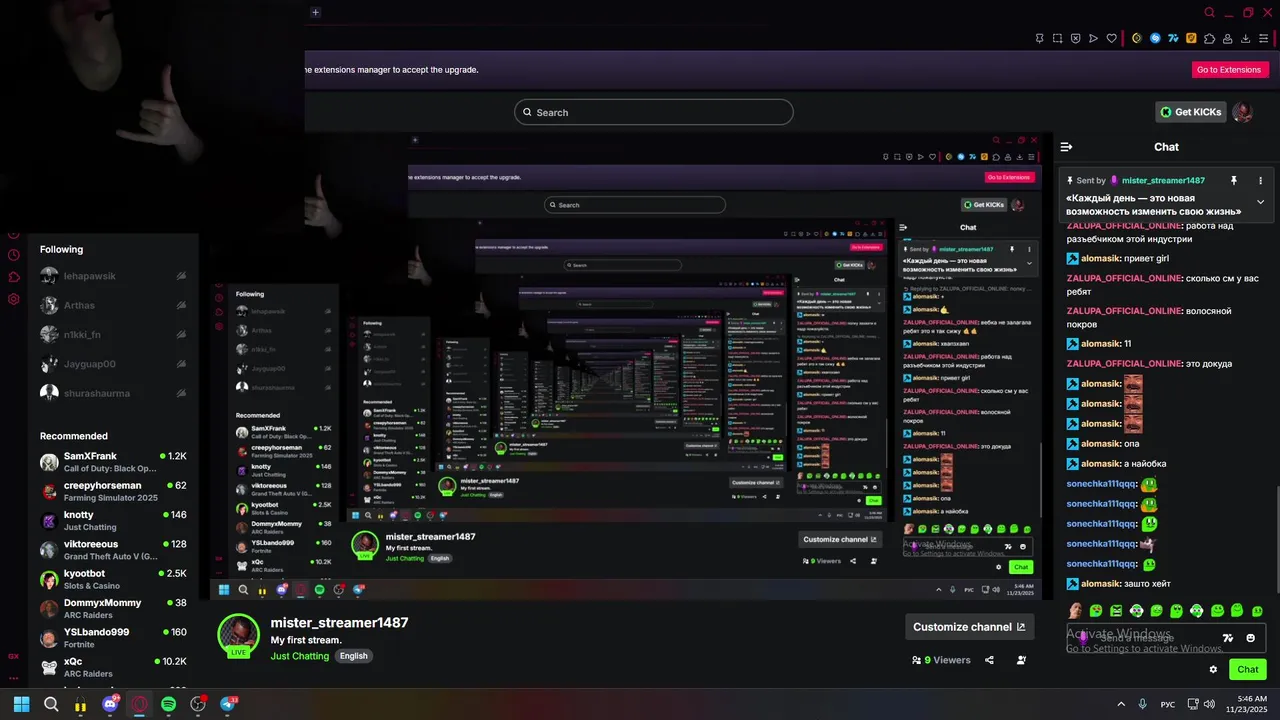This screenshot has height=720, width=1280.
Task: Open Telegram from the taskbar
Action: (227, 704)
